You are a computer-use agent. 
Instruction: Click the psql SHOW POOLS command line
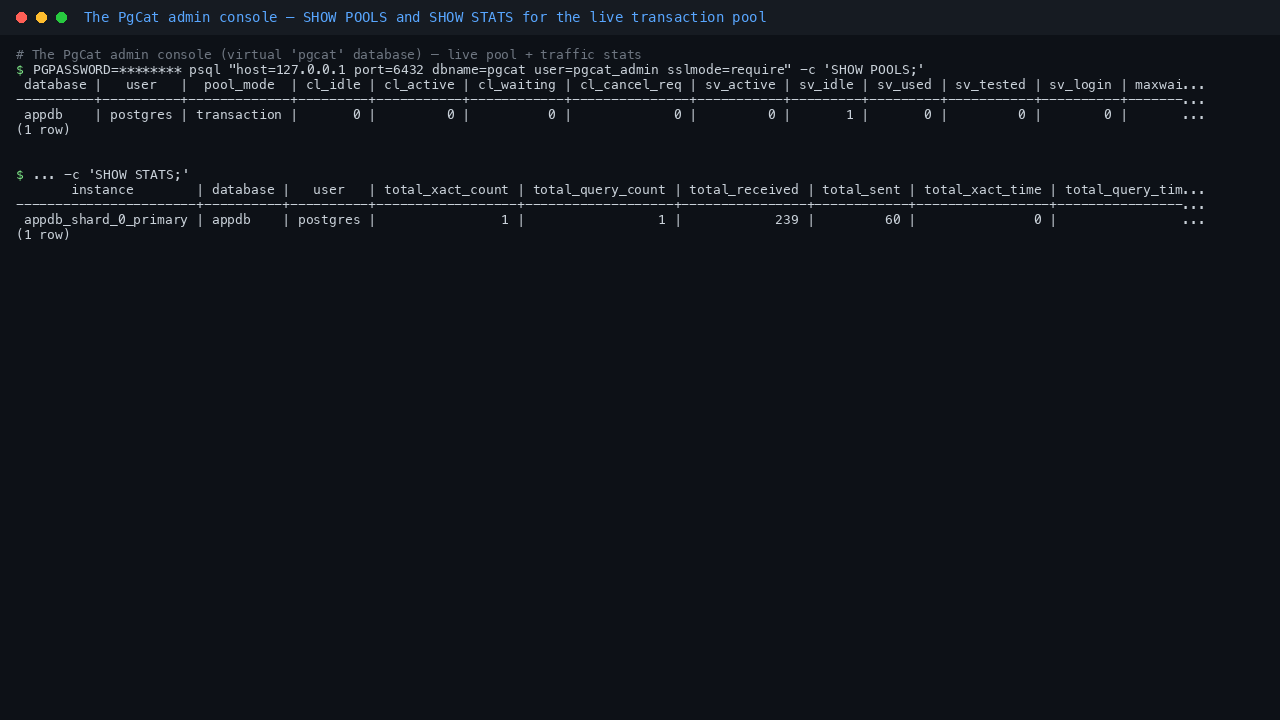coord(470,69)
